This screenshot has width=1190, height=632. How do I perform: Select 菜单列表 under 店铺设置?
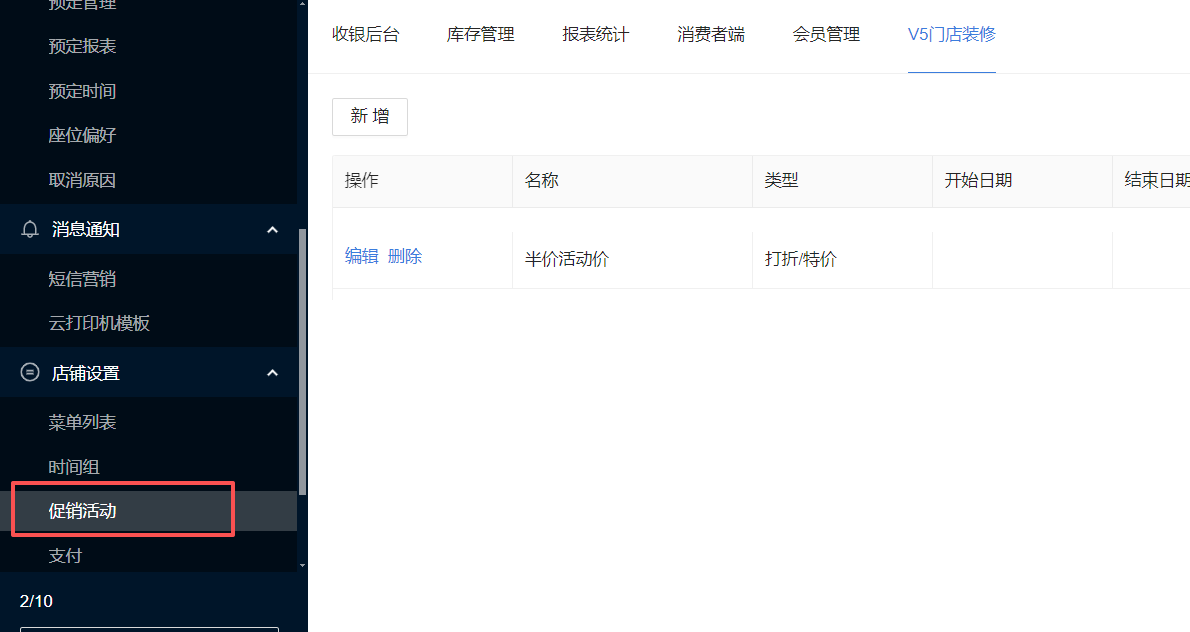pos(82,422)
